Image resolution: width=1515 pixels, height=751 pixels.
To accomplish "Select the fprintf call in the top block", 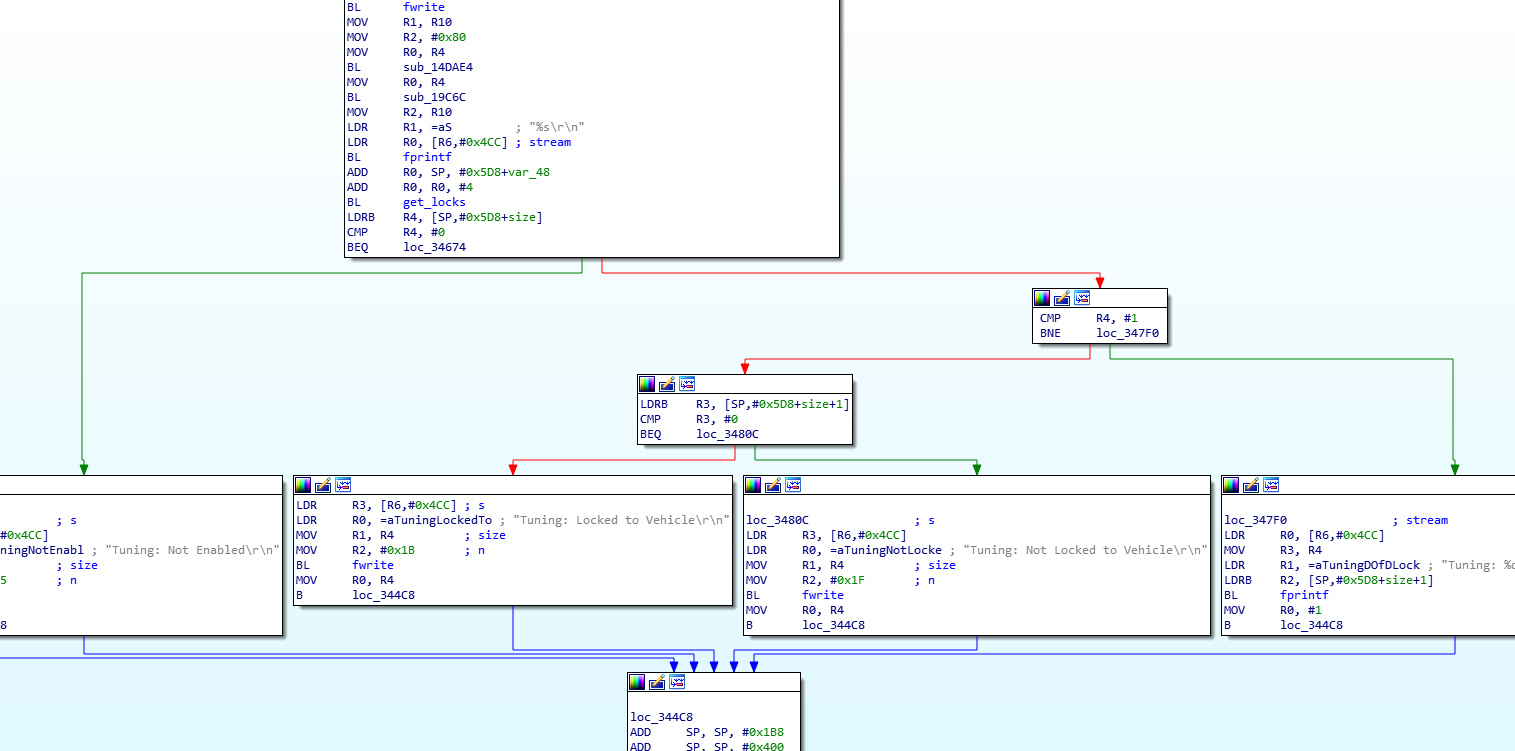I will pos(427,157).
